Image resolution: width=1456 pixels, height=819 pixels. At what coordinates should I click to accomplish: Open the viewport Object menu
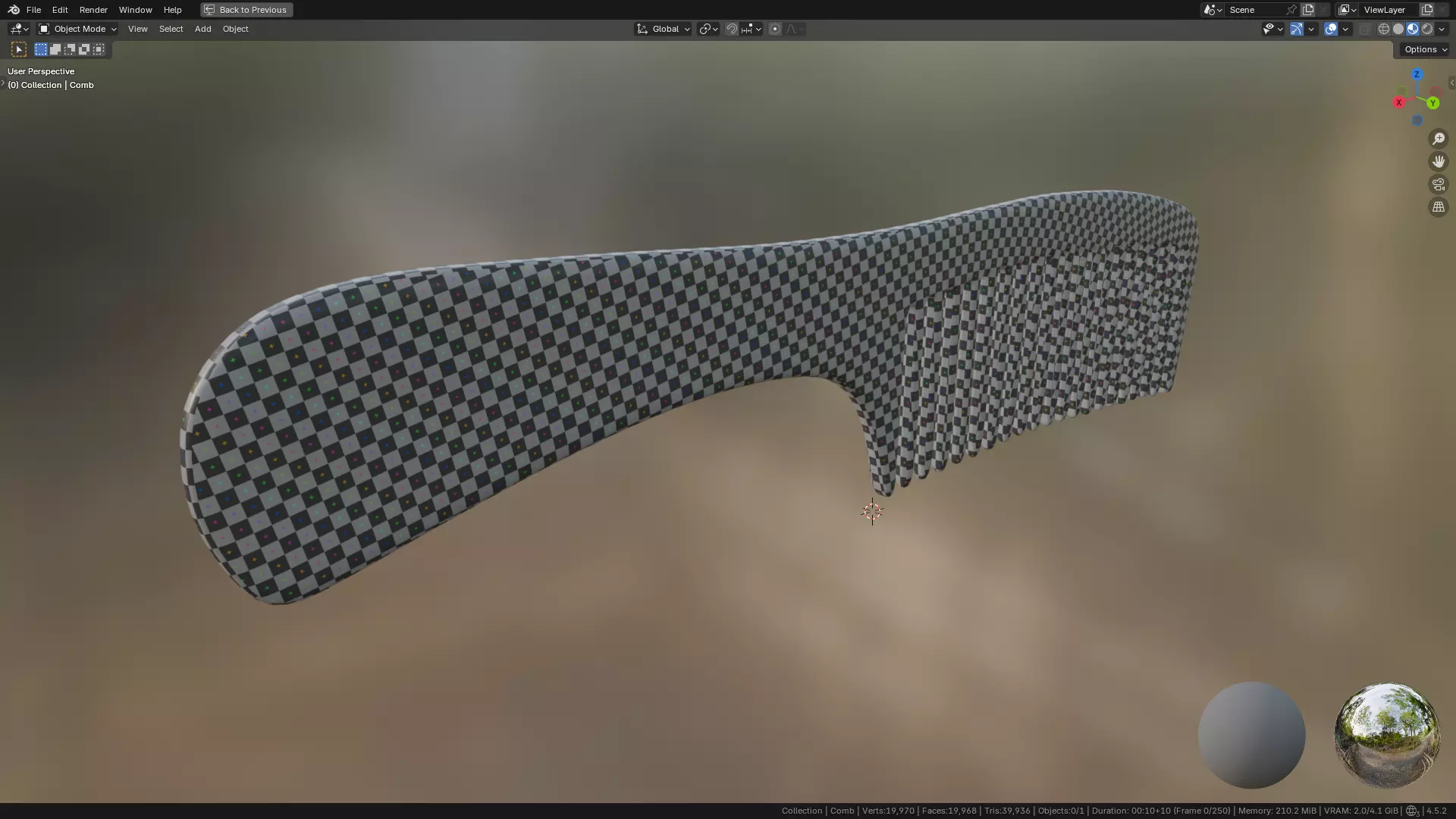pyautogui.click(x=235, y=29)
